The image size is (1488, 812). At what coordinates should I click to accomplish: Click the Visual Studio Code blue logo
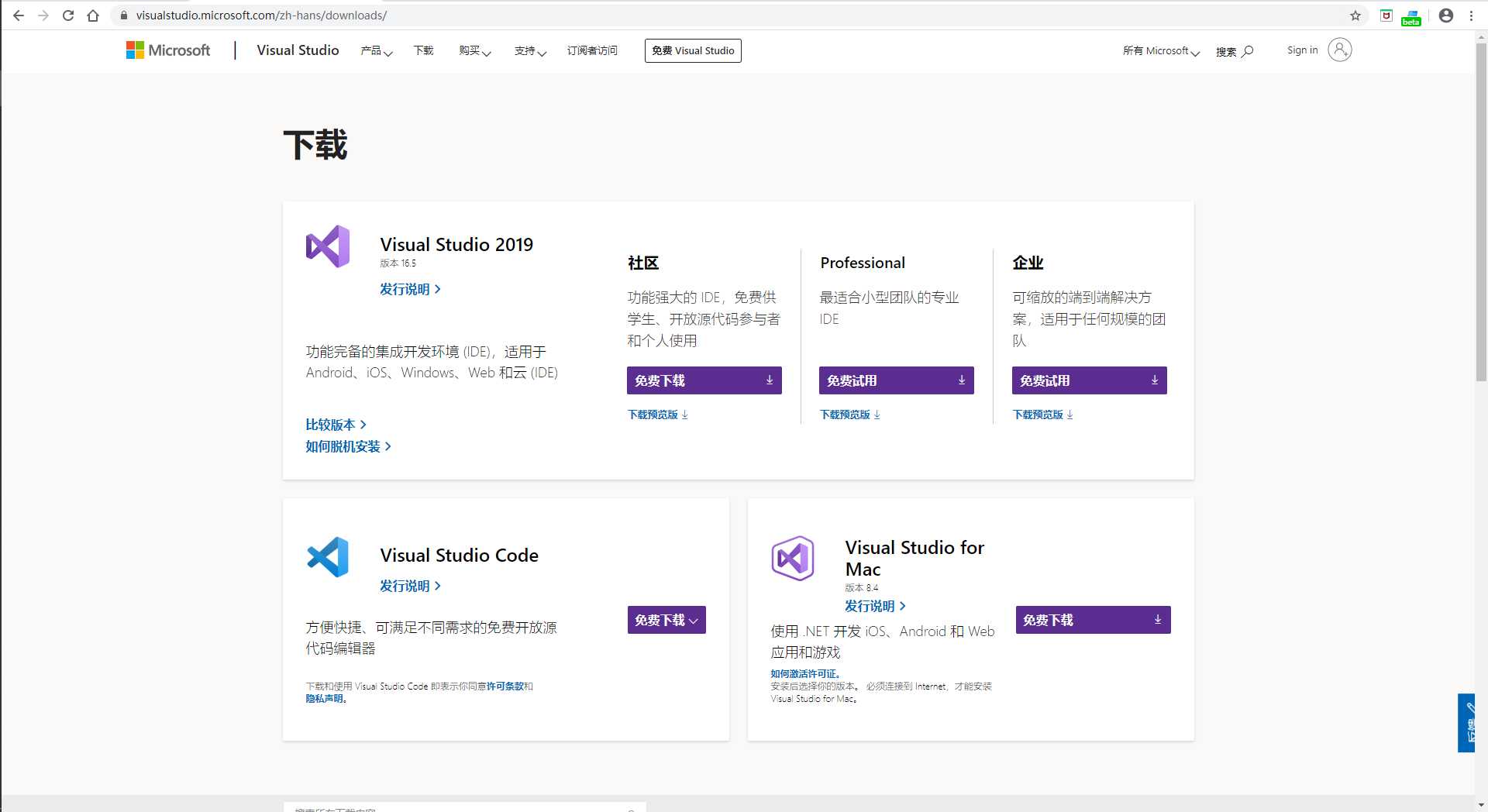[x=328, y=557]
